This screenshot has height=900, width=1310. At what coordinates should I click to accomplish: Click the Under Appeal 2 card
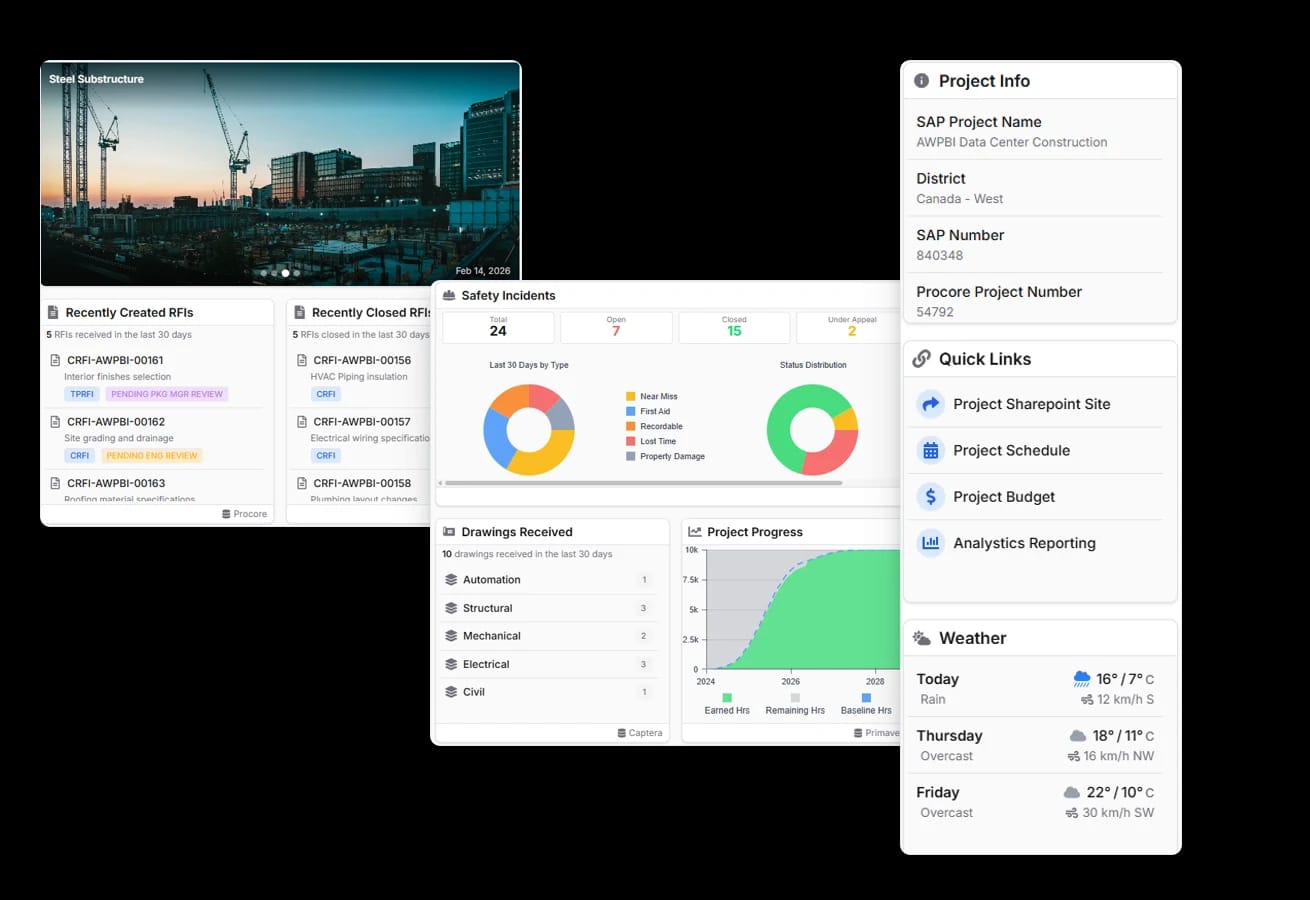[x=849, y=327]
